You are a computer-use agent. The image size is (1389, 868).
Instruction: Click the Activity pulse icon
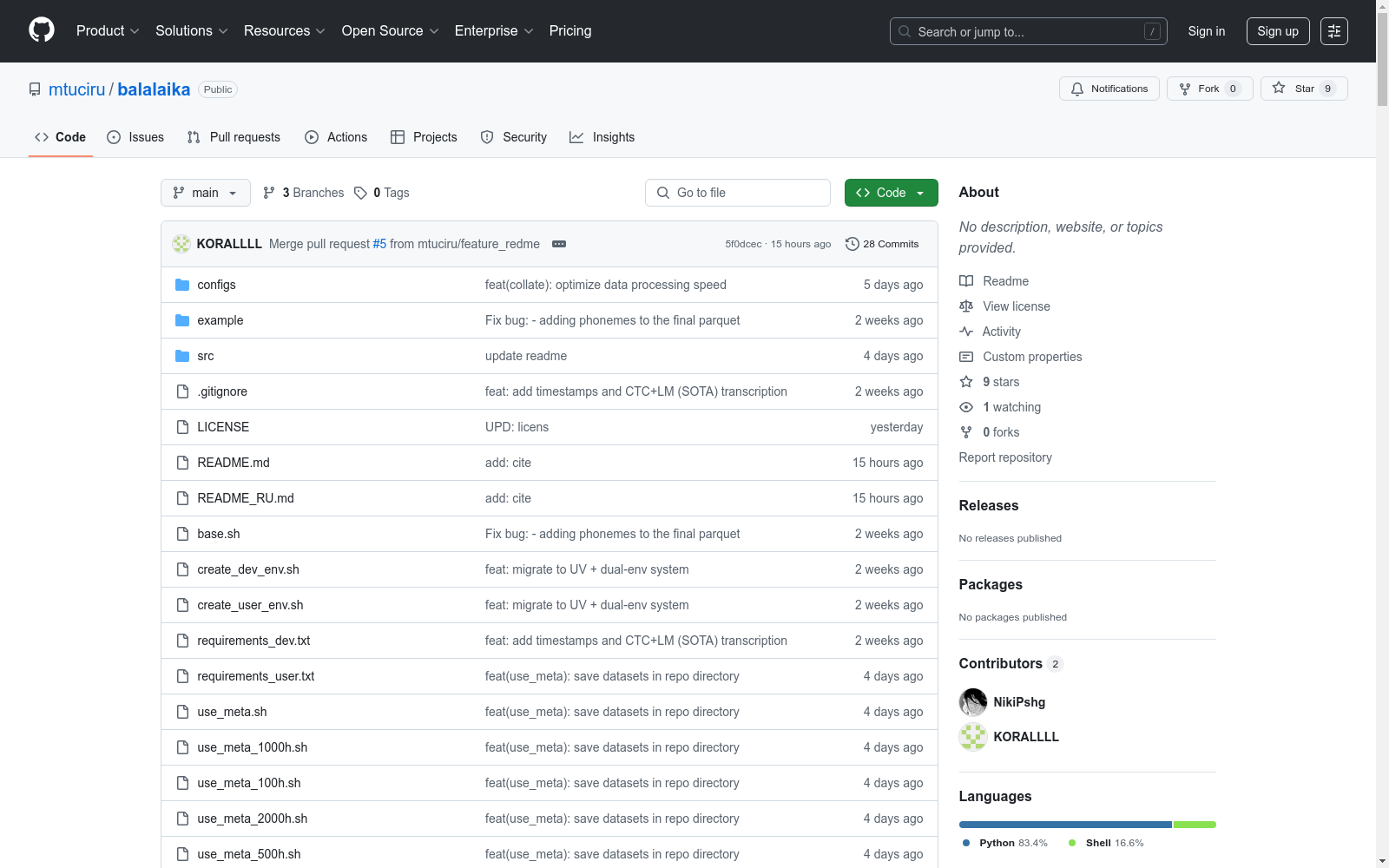[x=966, y=332]
